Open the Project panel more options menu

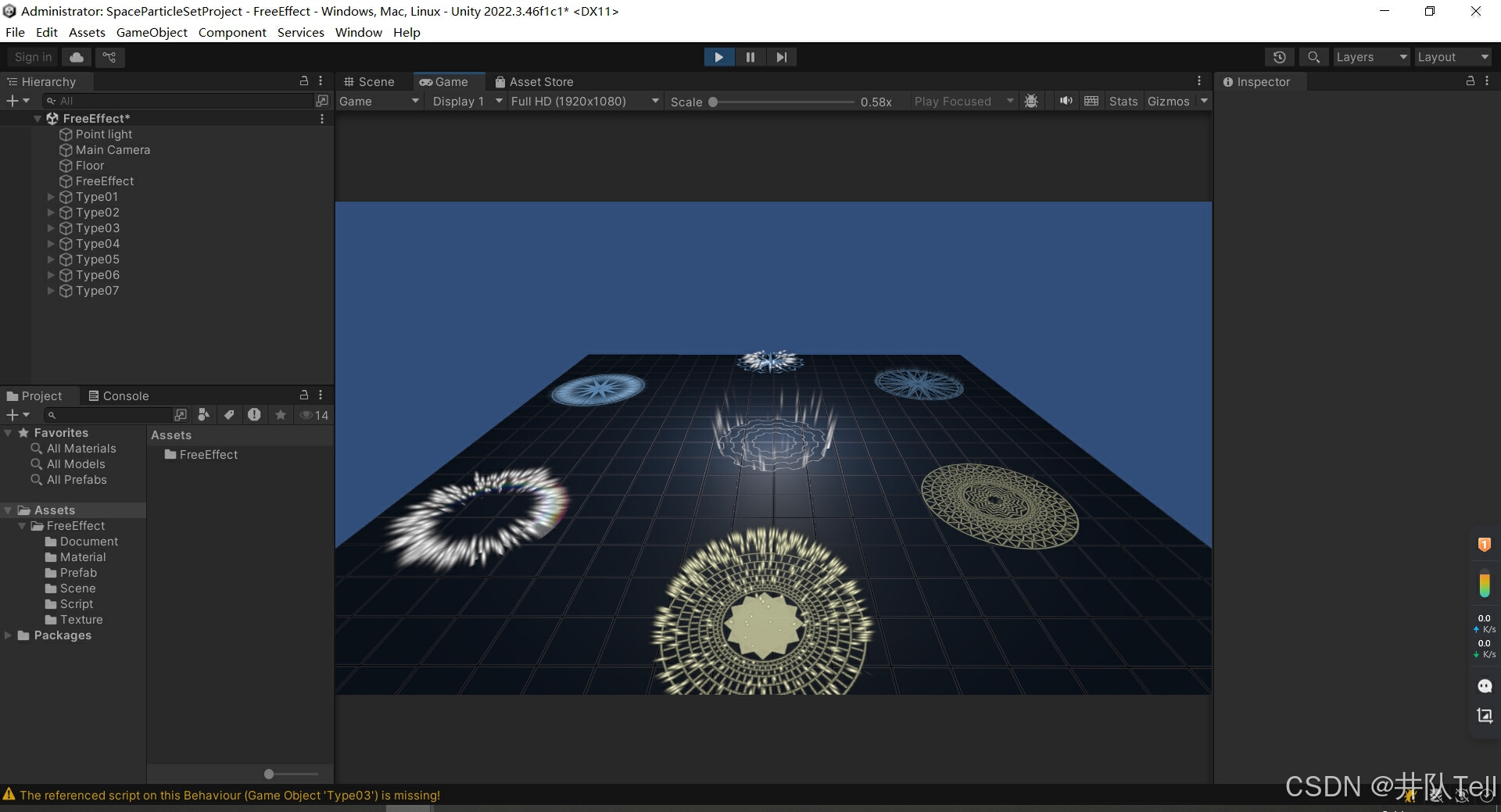click(321, 395)
